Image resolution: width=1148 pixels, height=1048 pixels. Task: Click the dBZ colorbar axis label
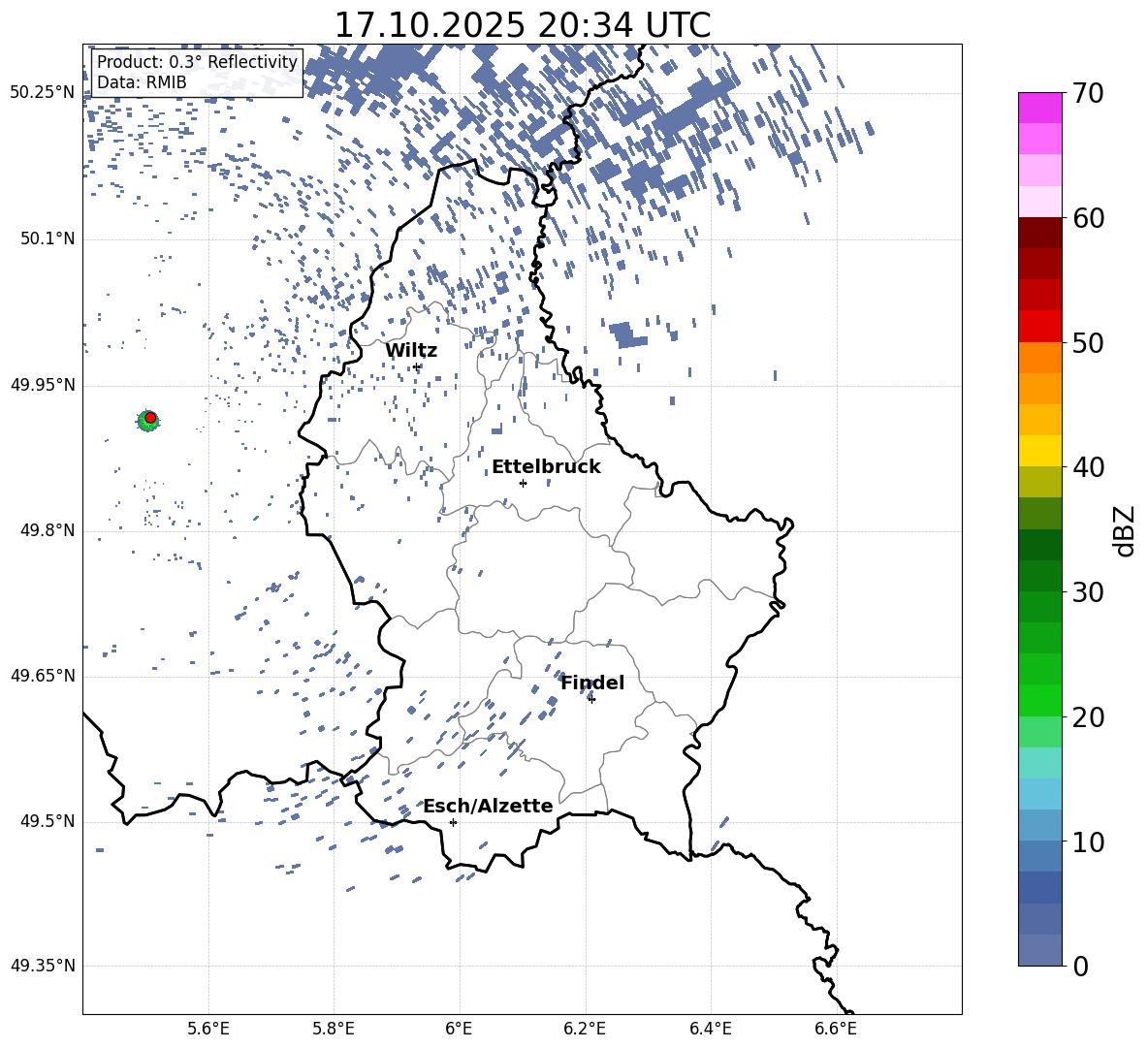pos(1125,531)
